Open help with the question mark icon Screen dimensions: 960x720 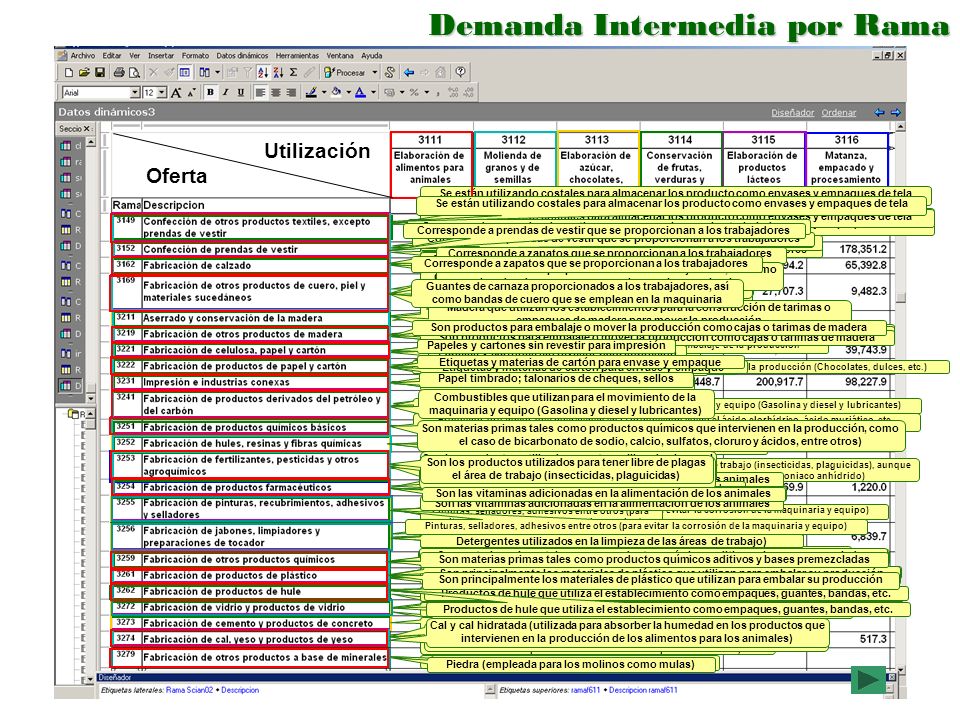pos(460,72)
